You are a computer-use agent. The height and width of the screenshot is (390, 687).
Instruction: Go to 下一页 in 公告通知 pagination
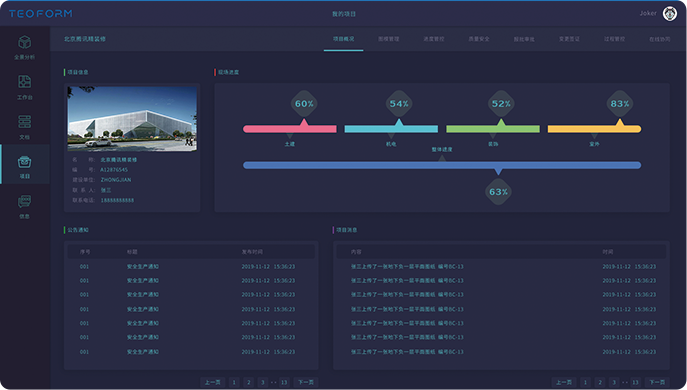click(306, 382)
